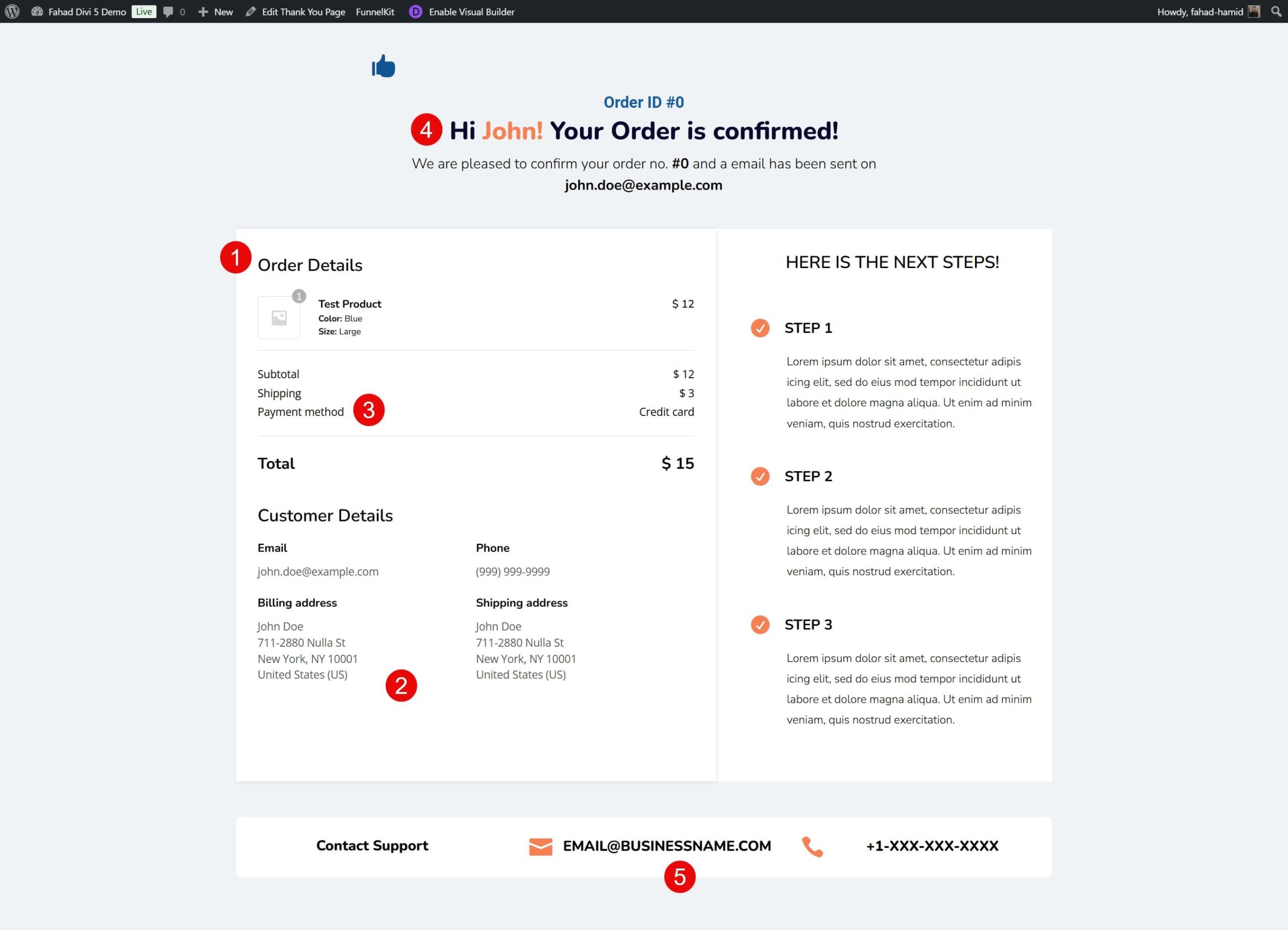Click the Order ID #0 input field area
Screen dimensions: 1288x930
pyautogui.click(x=643, y=100)
